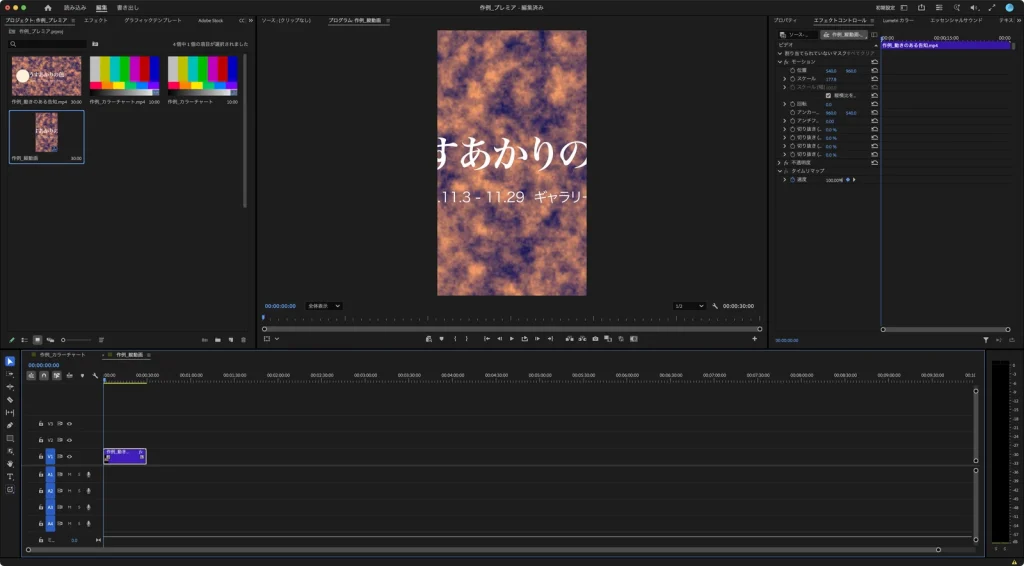Open the グラフィックテンプレート tab
The width and height of the screenshot is (1024, 566).
[x=153, y=20]
